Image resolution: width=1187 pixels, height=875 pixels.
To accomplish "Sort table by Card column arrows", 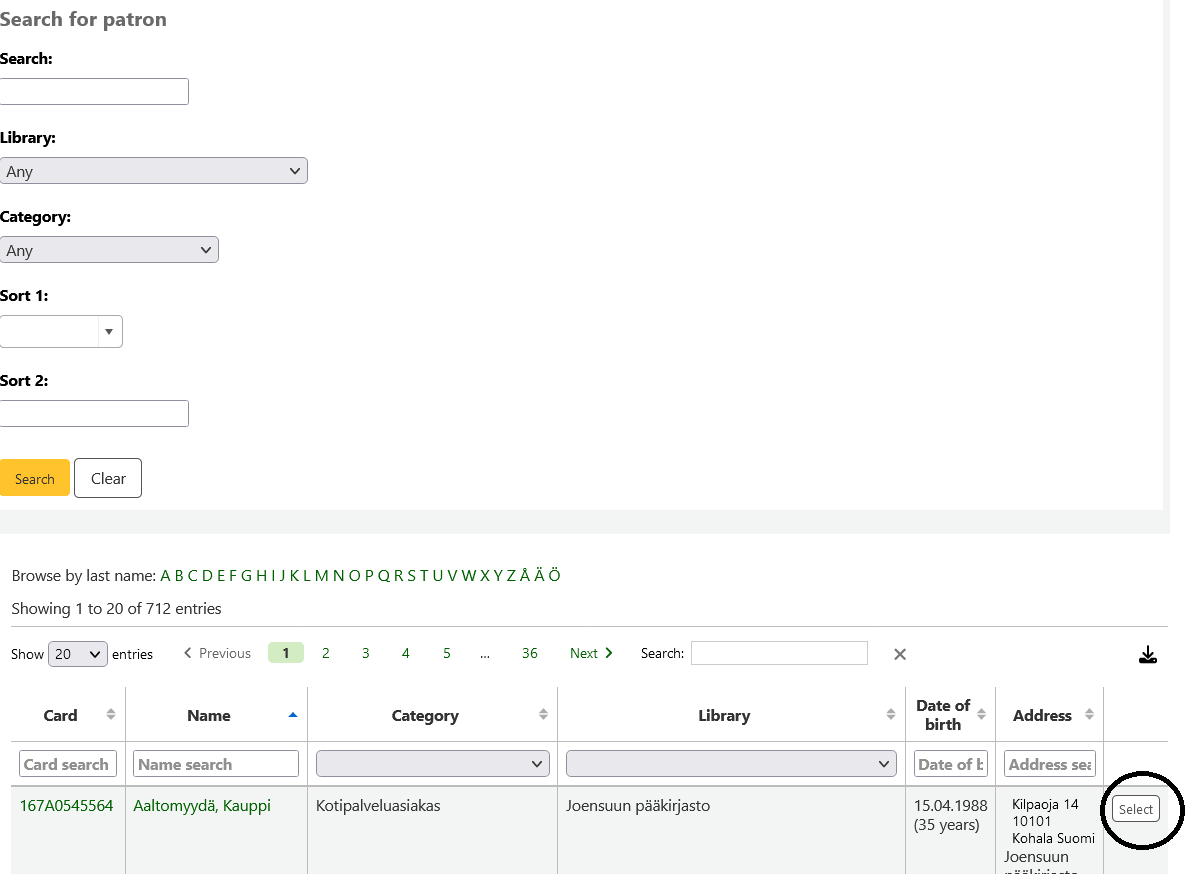I will coord(110,715).
